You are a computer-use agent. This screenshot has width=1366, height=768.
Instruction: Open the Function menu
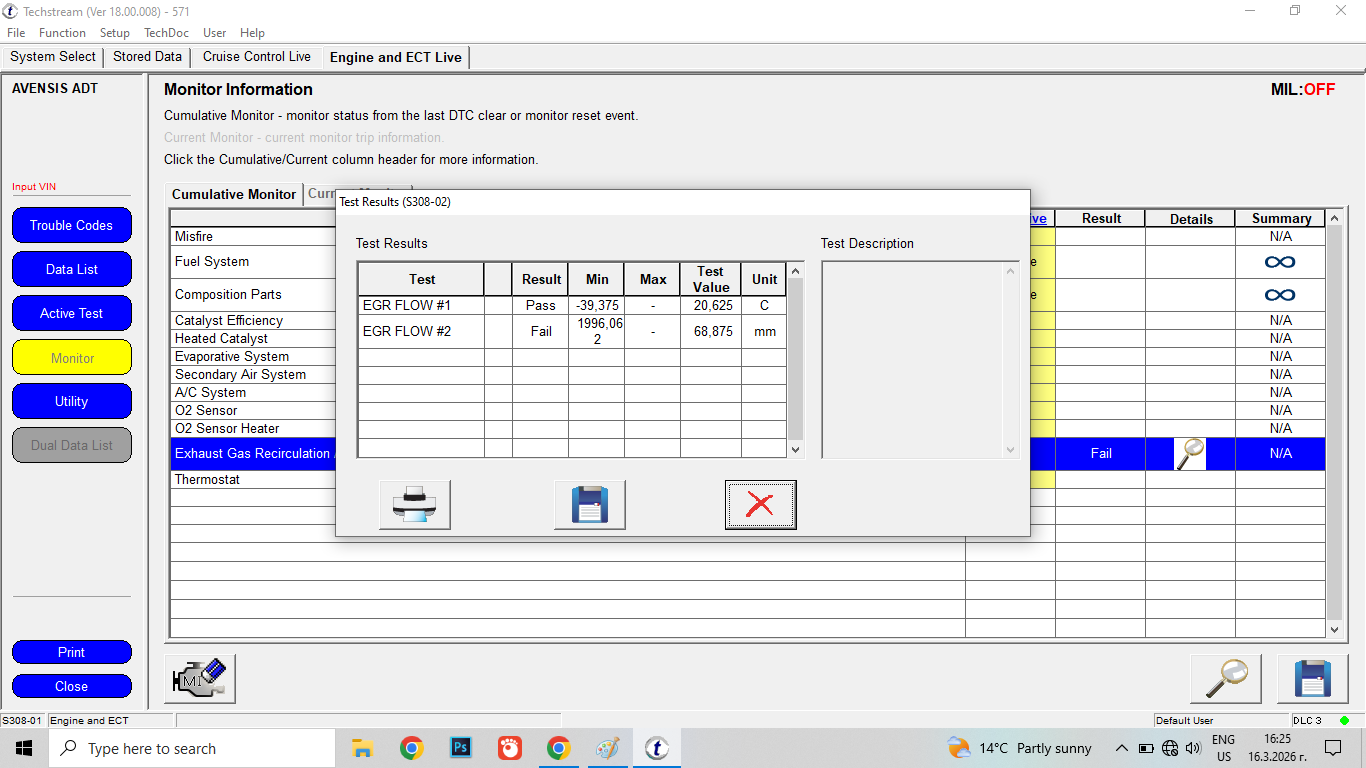[62, 33]
